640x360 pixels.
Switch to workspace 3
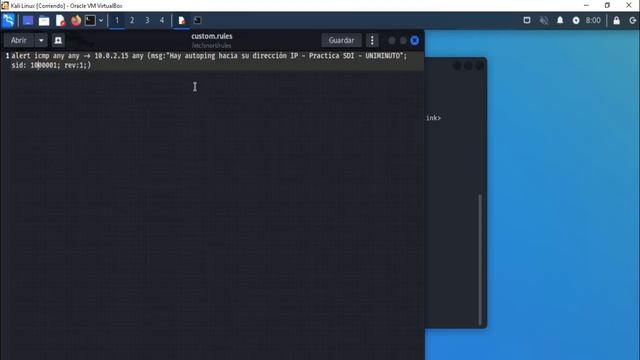tap(147, 20)
